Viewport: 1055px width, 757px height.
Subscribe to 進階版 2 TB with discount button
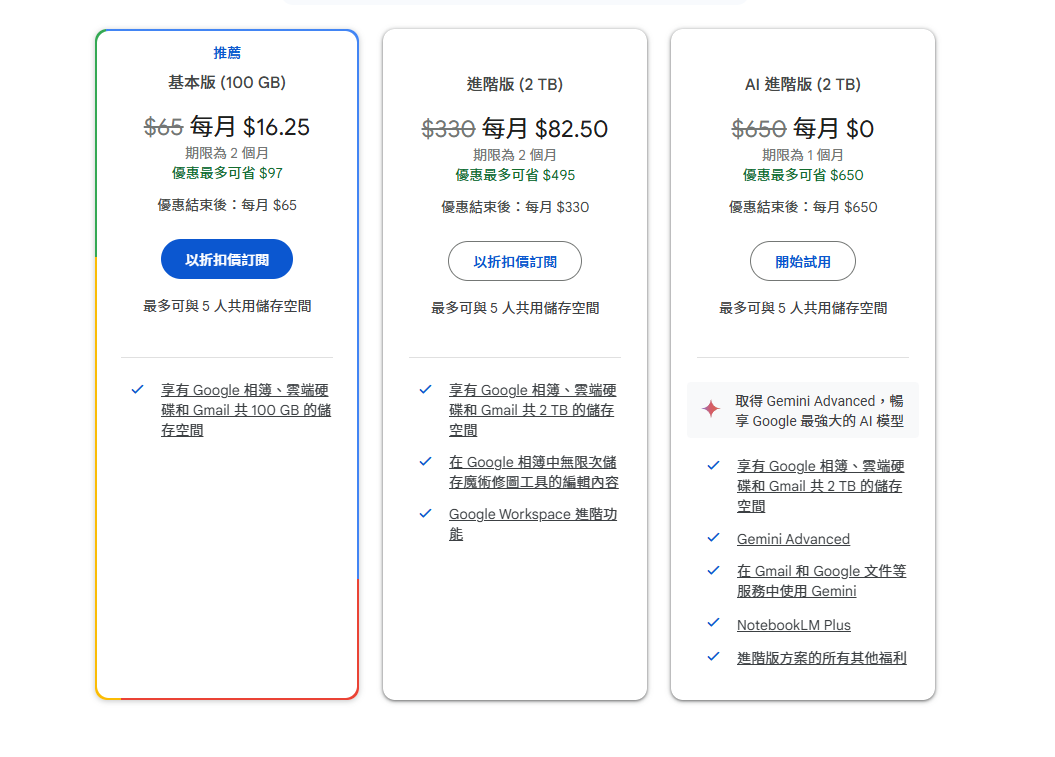[515, 261]
